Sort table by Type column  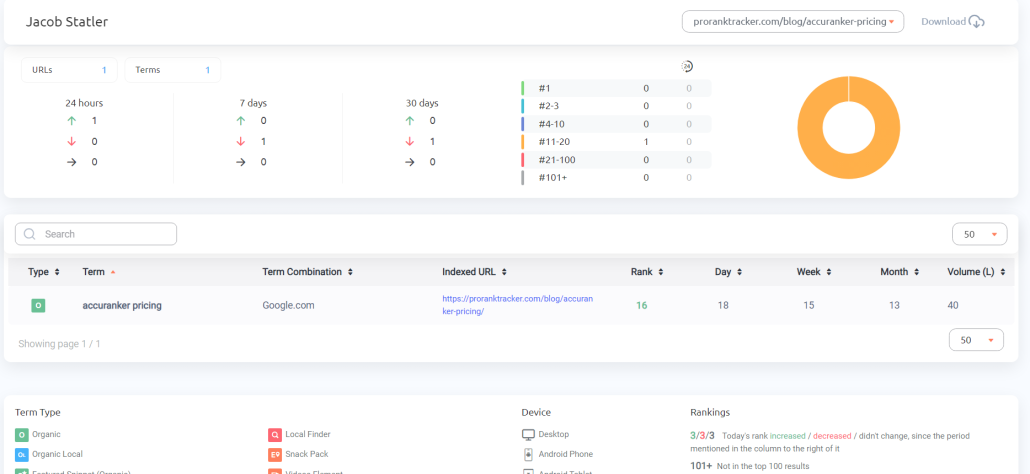[x=44, y=272]
